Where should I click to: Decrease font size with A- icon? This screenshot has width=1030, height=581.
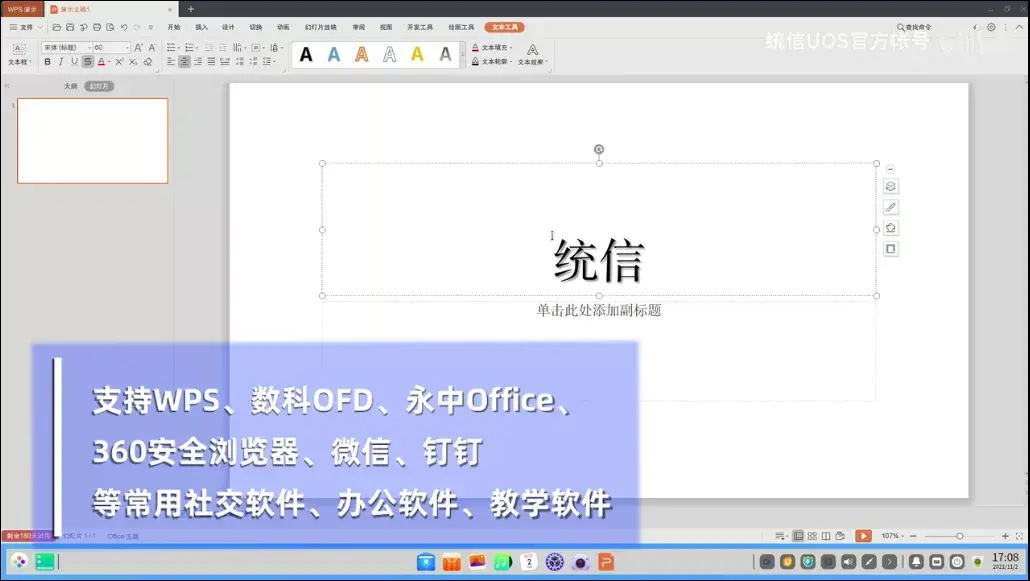152,47
